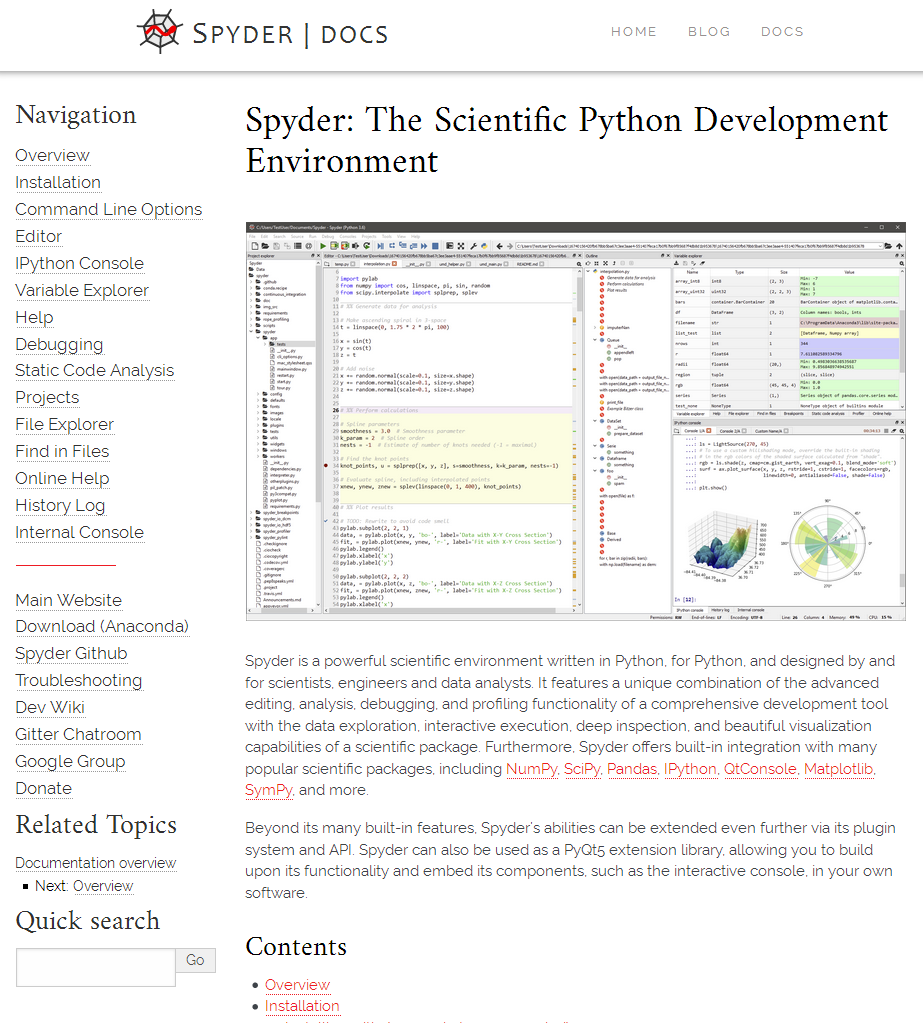Visit the Spyder Github link
Viewport: 923px width, 1023px height.
pos(71,654)
